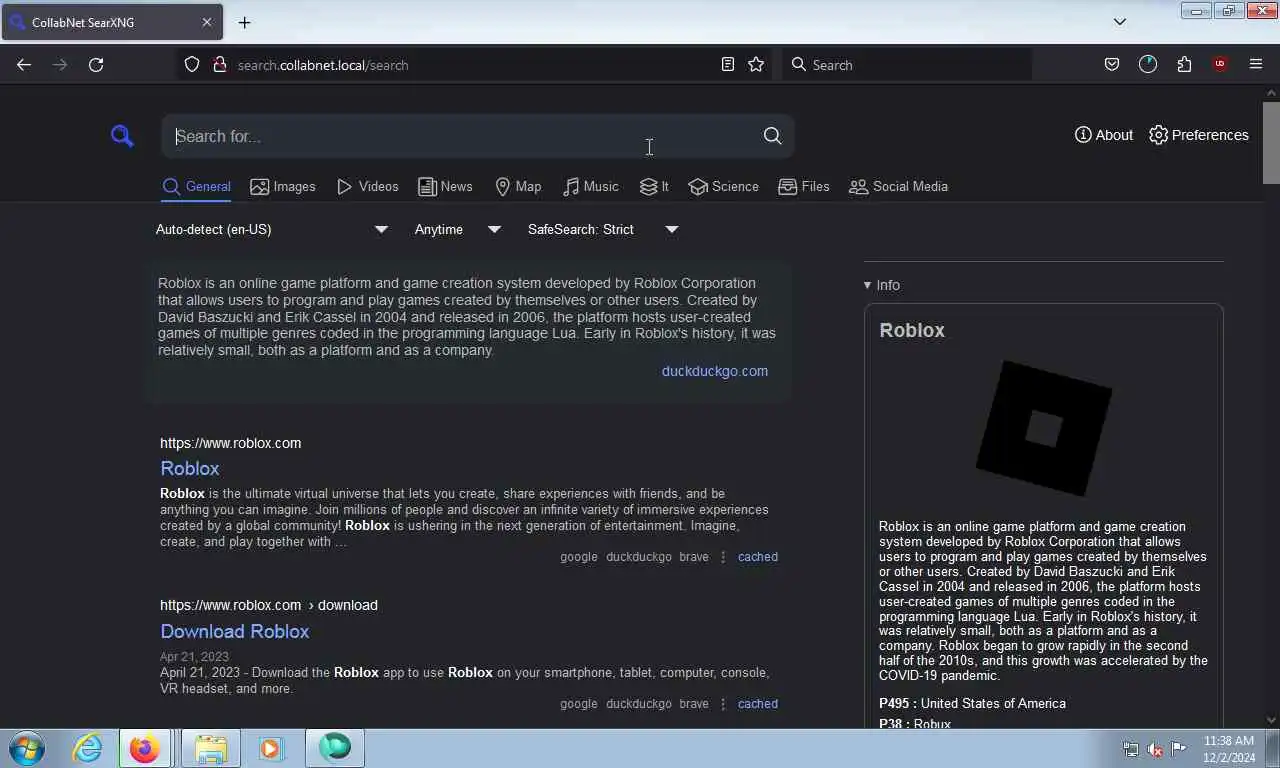Open the Firefox application menu
Image resolution: width=1280 pixels, height=768 pixels.
pyautogui.click(x=1256, y=65)
